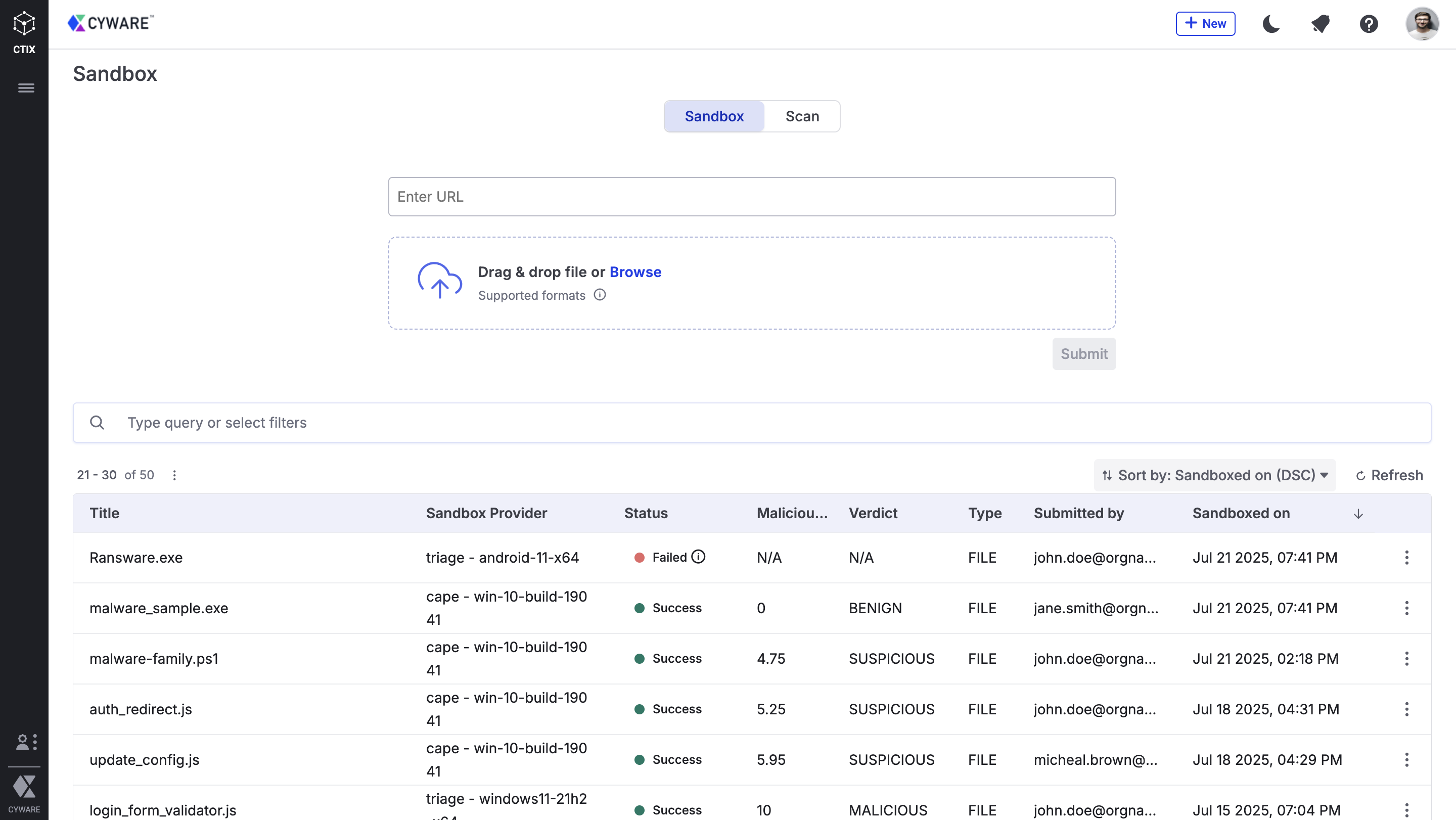Open pagination options next to 50
This screenshot has width=1456, height=820.
174,475
